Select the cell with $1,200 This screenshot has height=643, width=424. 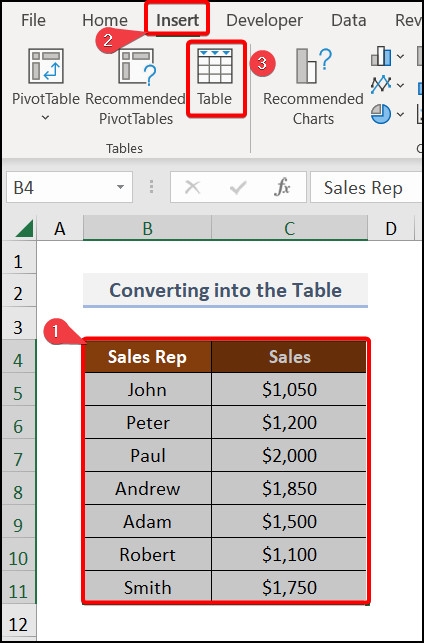click(290, 422)
